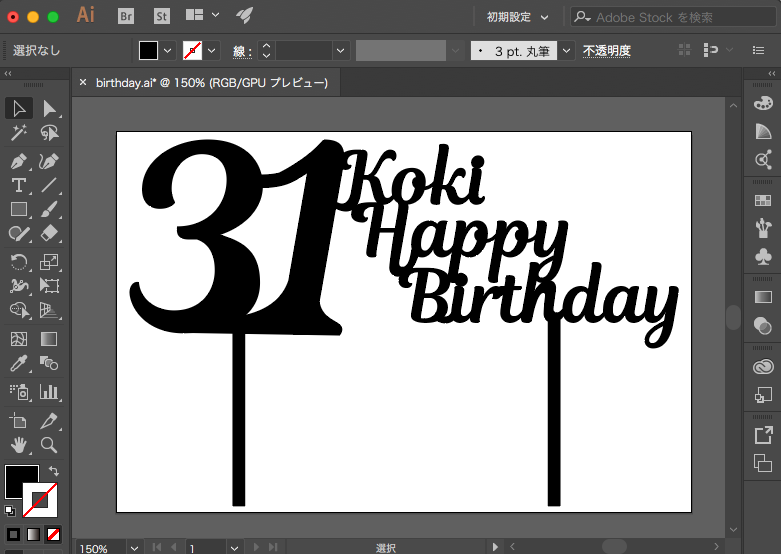Select the Magic Wand tool
Screen dimensions: 781x554
pos(19,133)
